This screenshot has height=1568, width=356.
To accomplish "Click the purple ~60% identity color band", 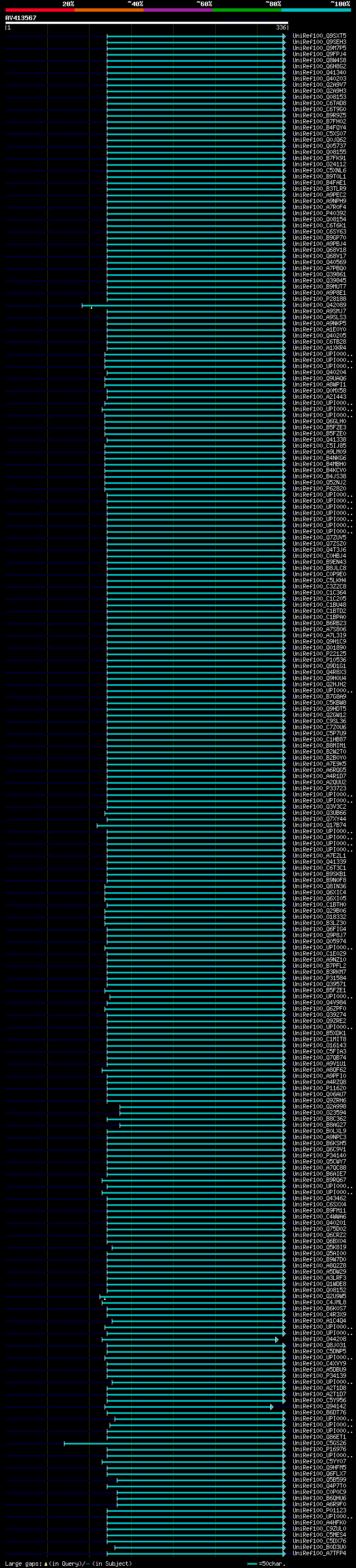I will [x=179, y=10].
